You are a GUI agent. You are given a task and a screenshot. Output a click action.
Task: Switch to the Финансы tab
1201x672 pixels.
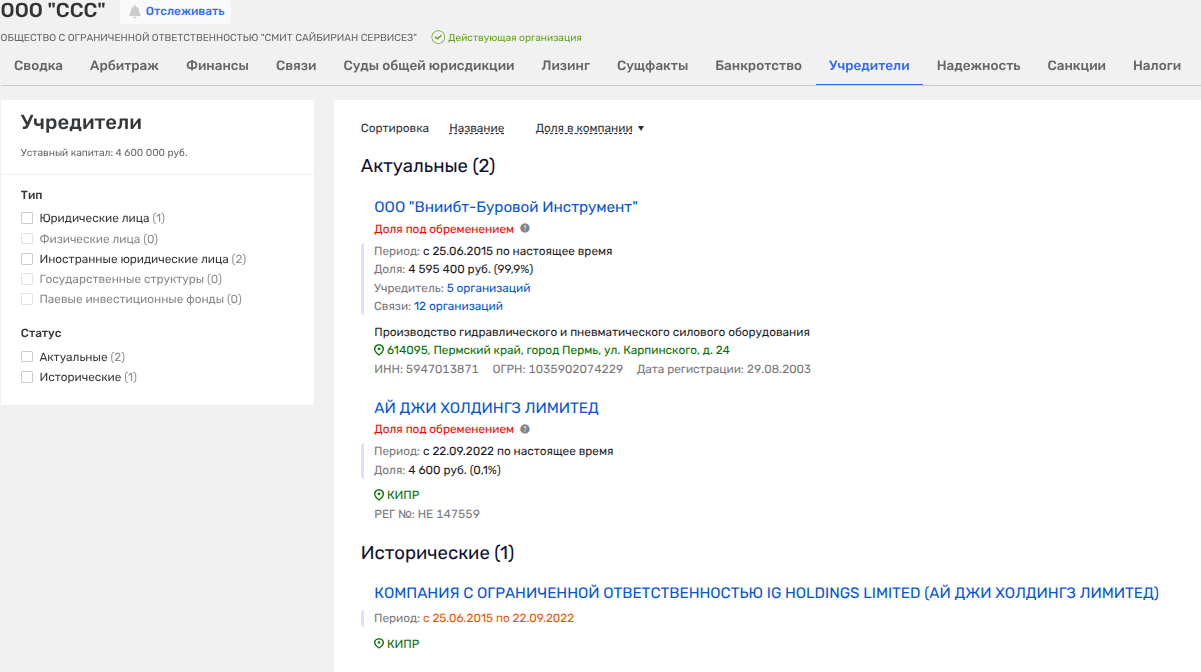(x=217, y=66)
